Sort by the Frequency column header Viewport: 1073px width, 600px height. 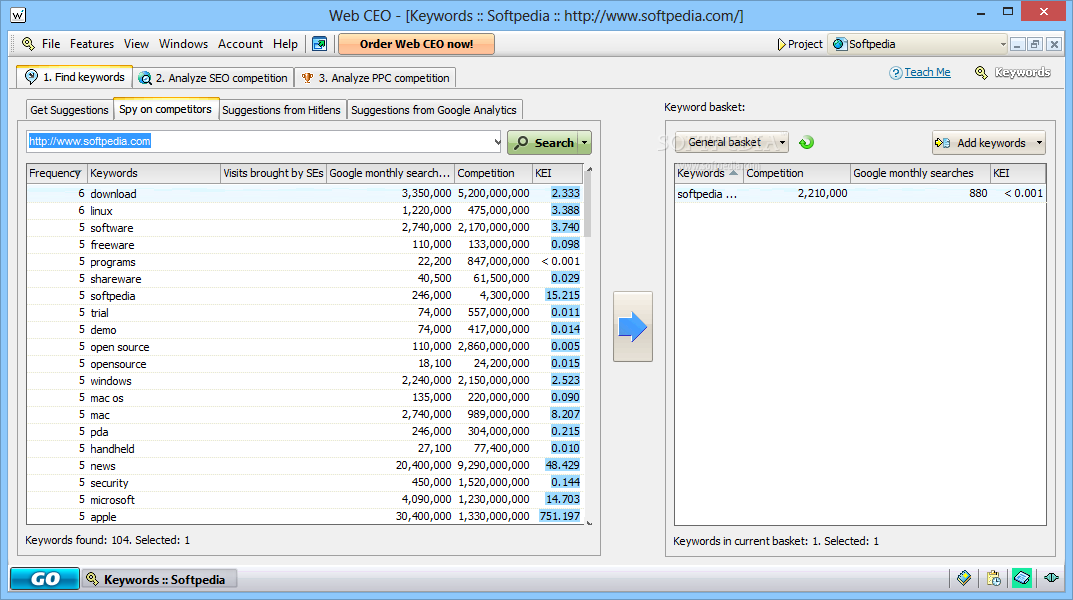click(55, 173)
